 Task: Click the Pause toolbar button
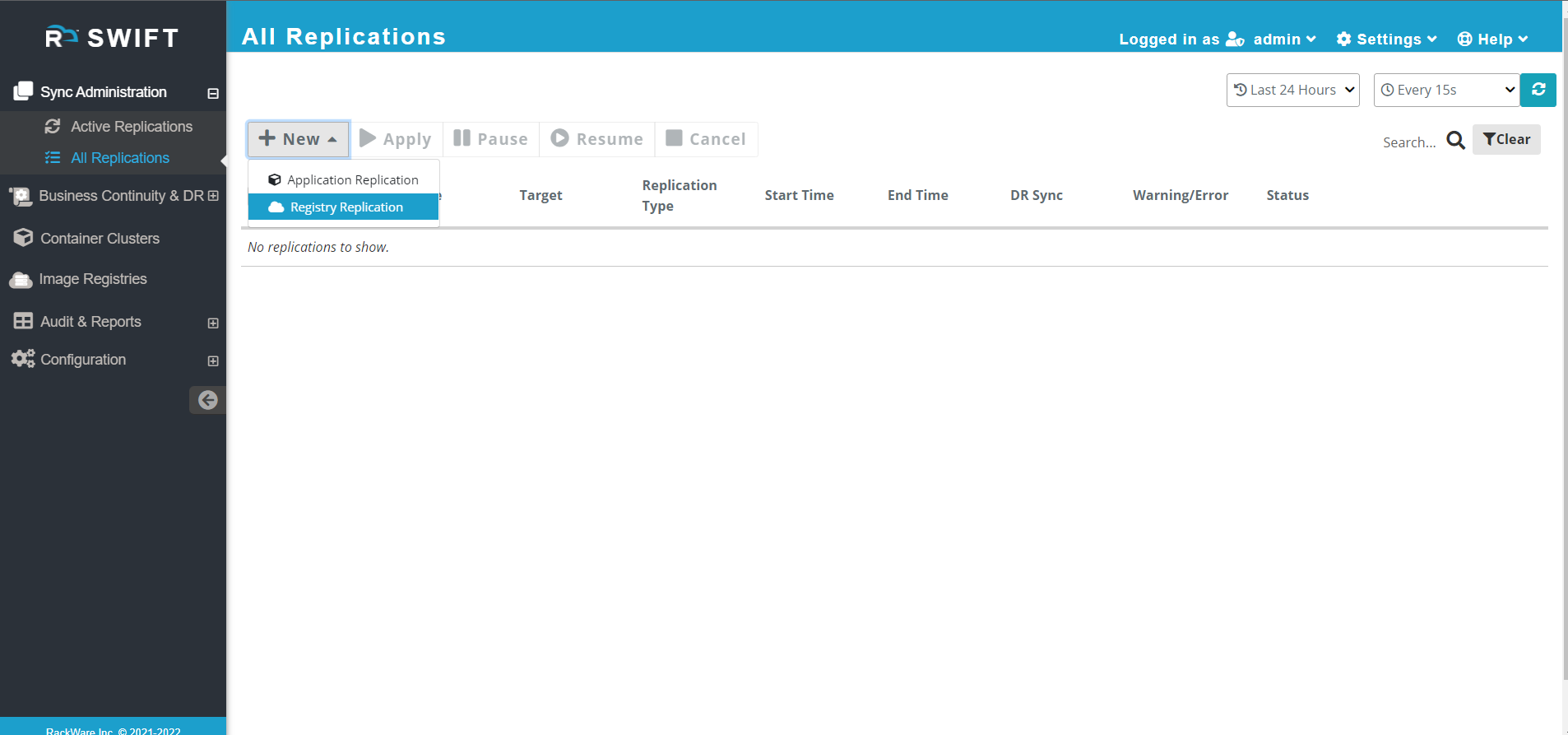pos(490,139)
